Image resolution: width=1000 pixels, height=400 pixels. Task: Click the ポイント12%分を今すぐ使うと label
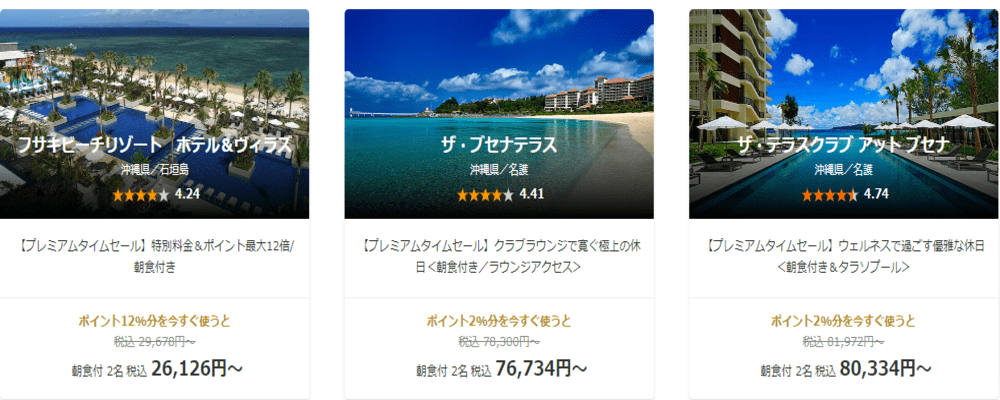[x=154, y=321]
